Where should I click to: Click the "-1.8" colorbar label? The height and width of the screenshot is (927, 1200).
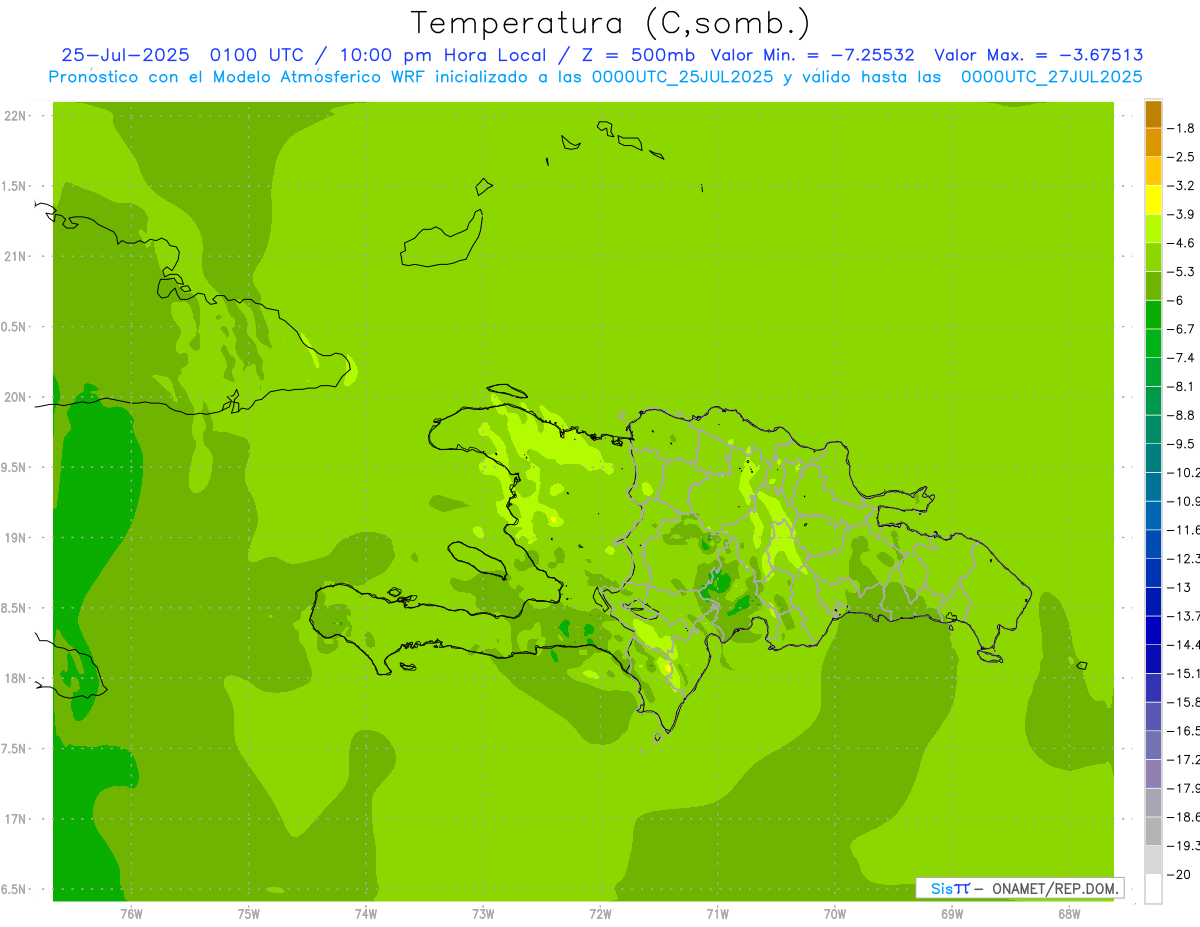click(x=1181, y=128)
